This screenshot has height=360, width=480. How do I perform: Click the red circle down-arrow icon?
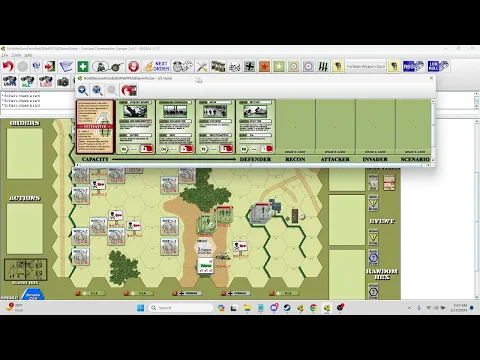point(133,66)
